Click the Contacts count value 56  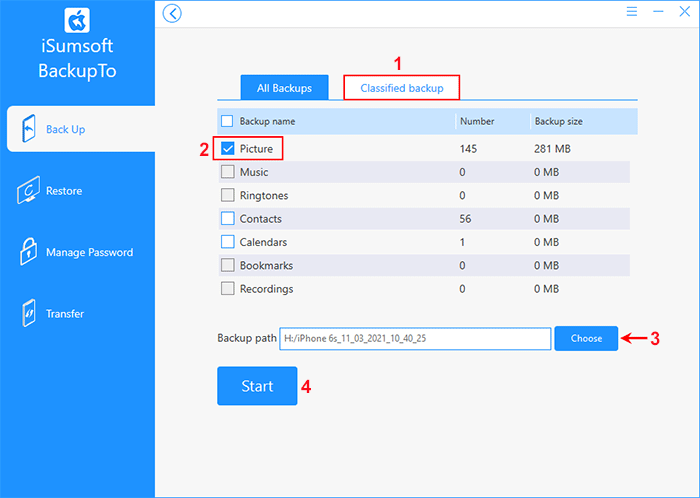point(465,219)
